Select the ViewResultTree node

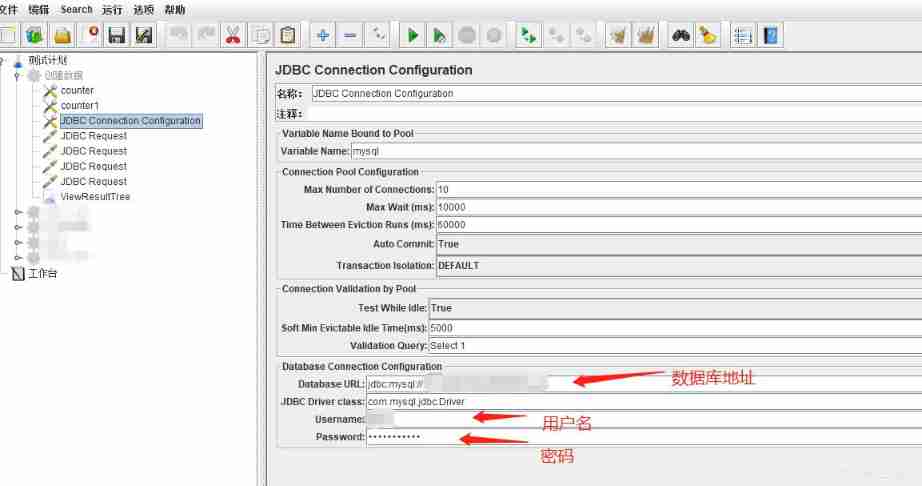(95, 197)
